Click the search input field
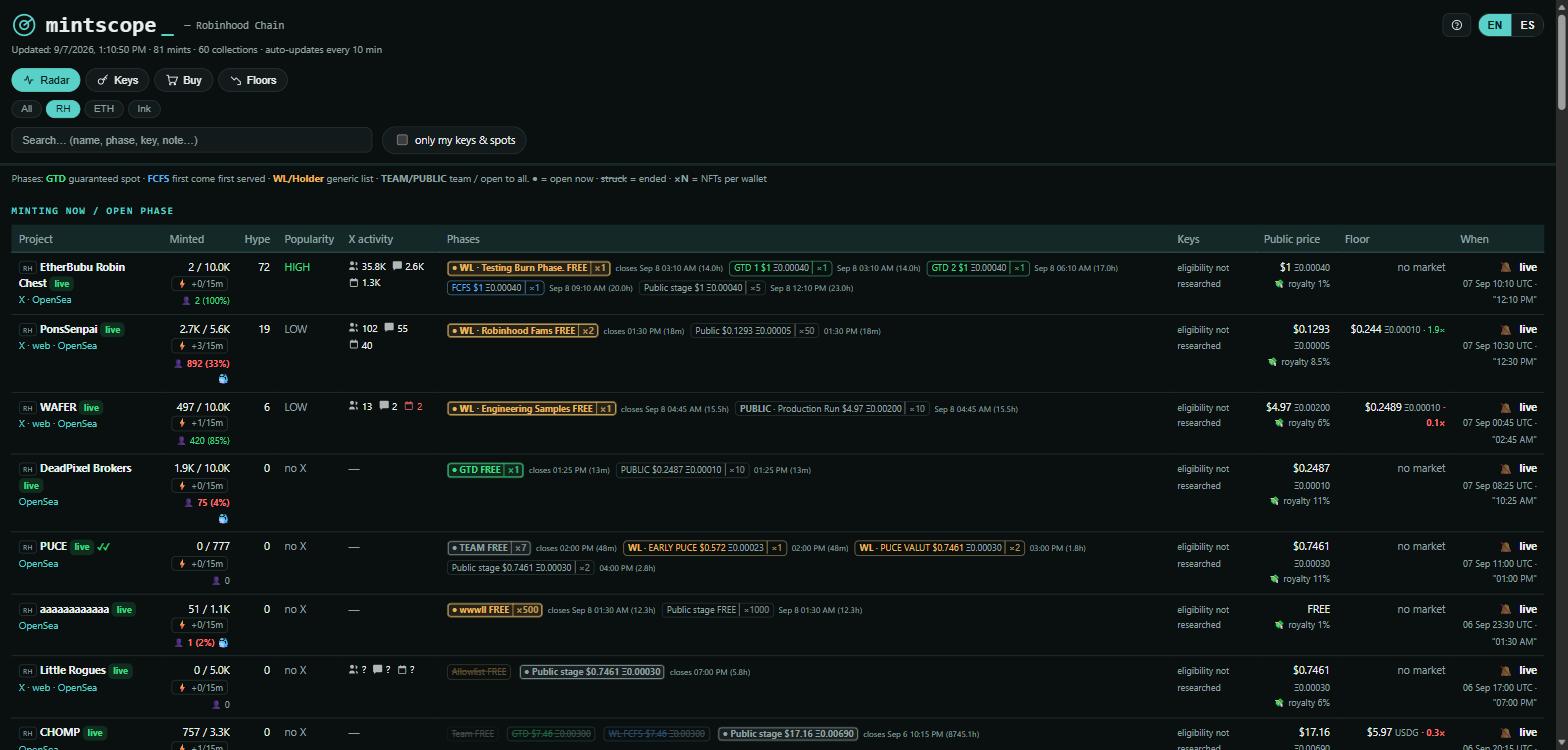This screenshot has height=750, width=1568. tap(192, 140)
